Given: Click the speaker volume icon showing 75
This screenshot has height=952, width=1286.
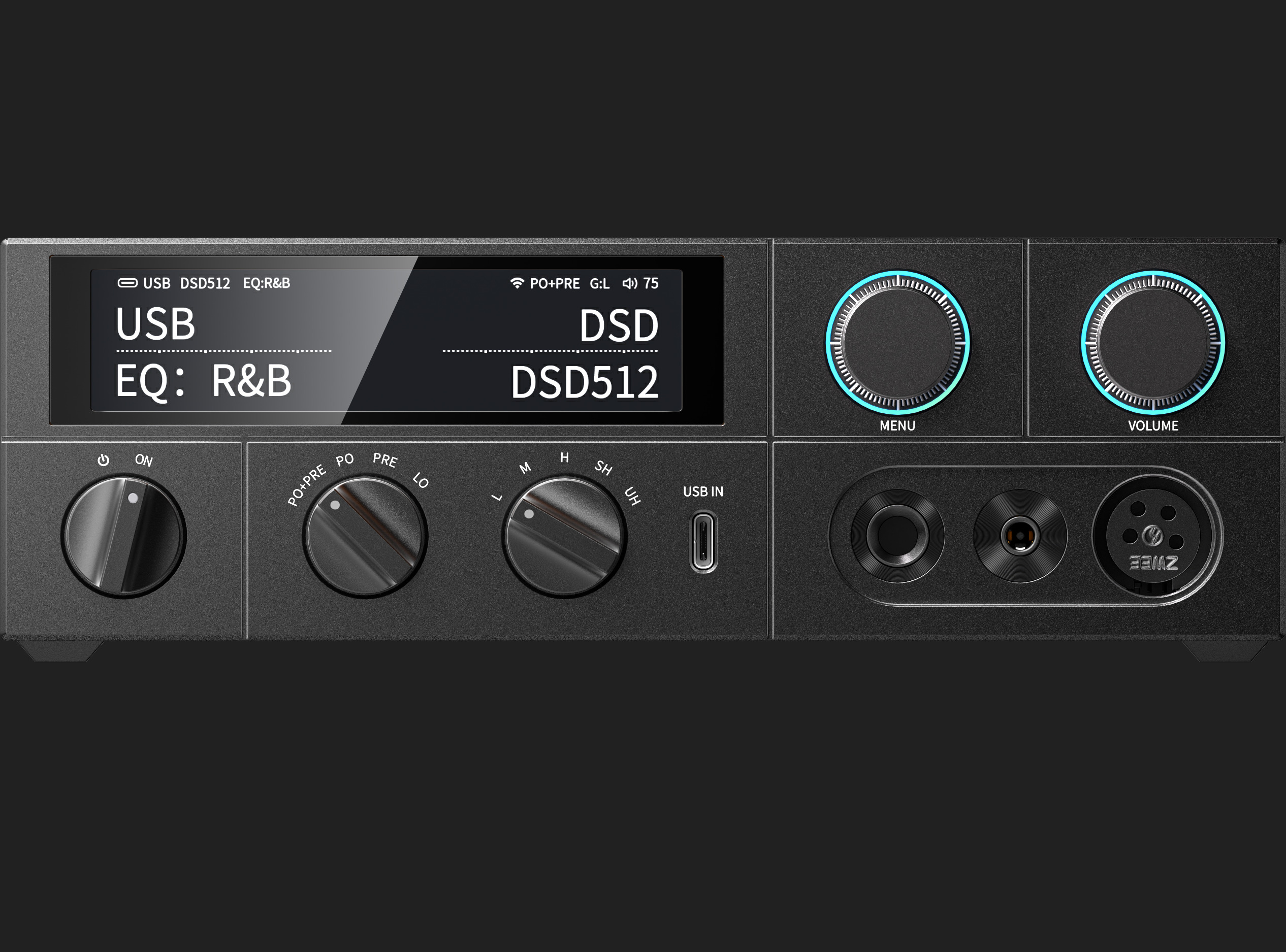Looking at the screenshot, I should [629, 283].
